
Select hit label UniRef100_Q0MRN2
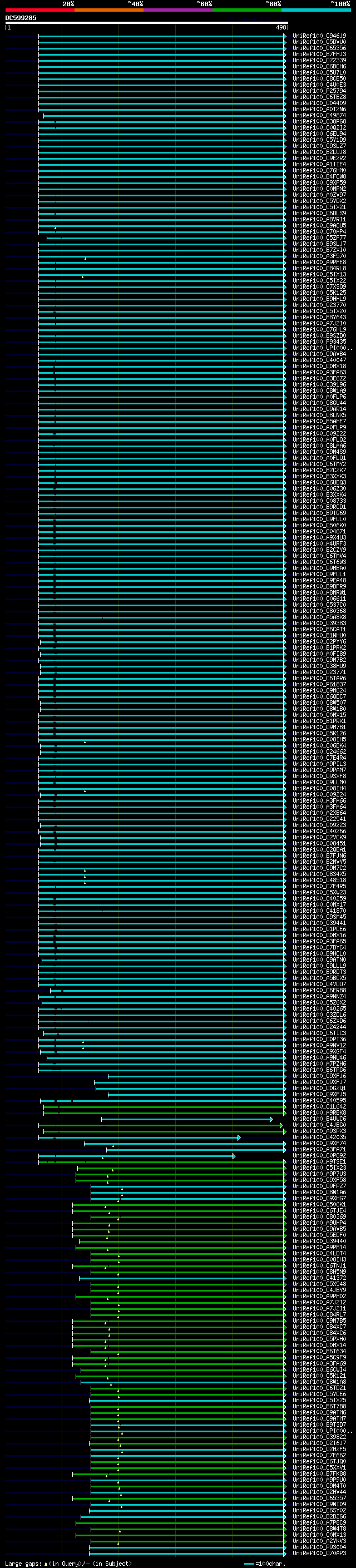319,189
